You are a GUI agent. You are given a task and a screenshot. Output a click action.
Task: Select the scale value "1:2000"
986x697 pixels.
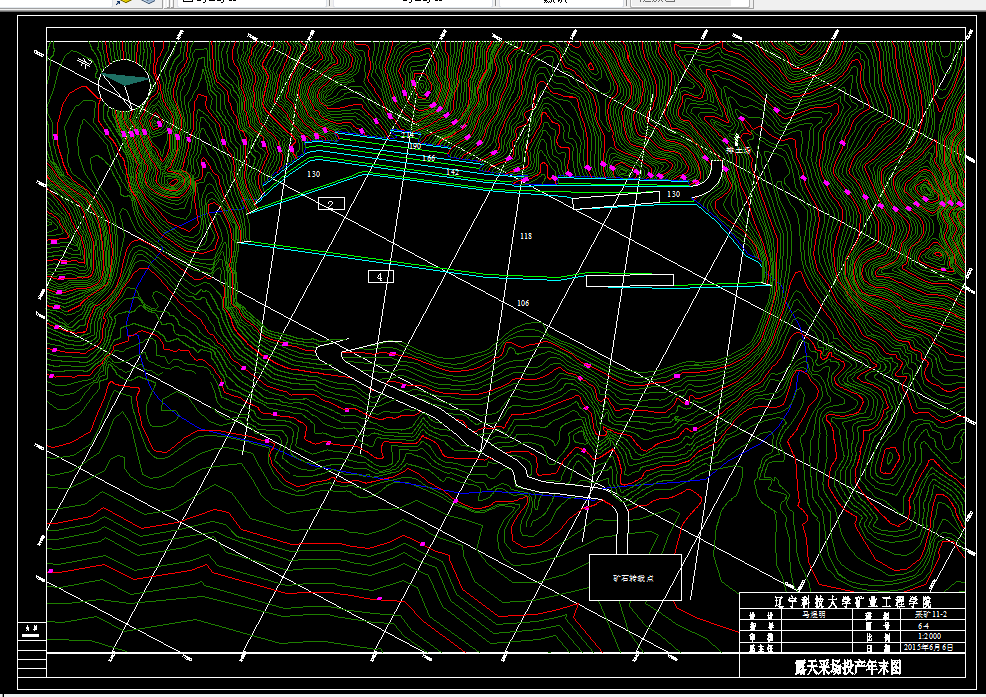pos(929,637)
